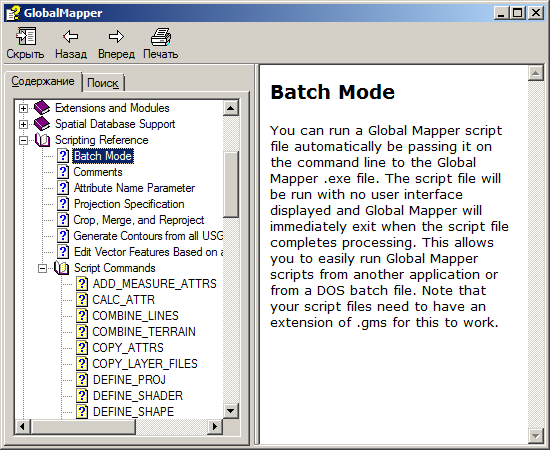Click the topic icon beside COPY_LAYER_FILES

pyautogui.click(x=82, y=364)
